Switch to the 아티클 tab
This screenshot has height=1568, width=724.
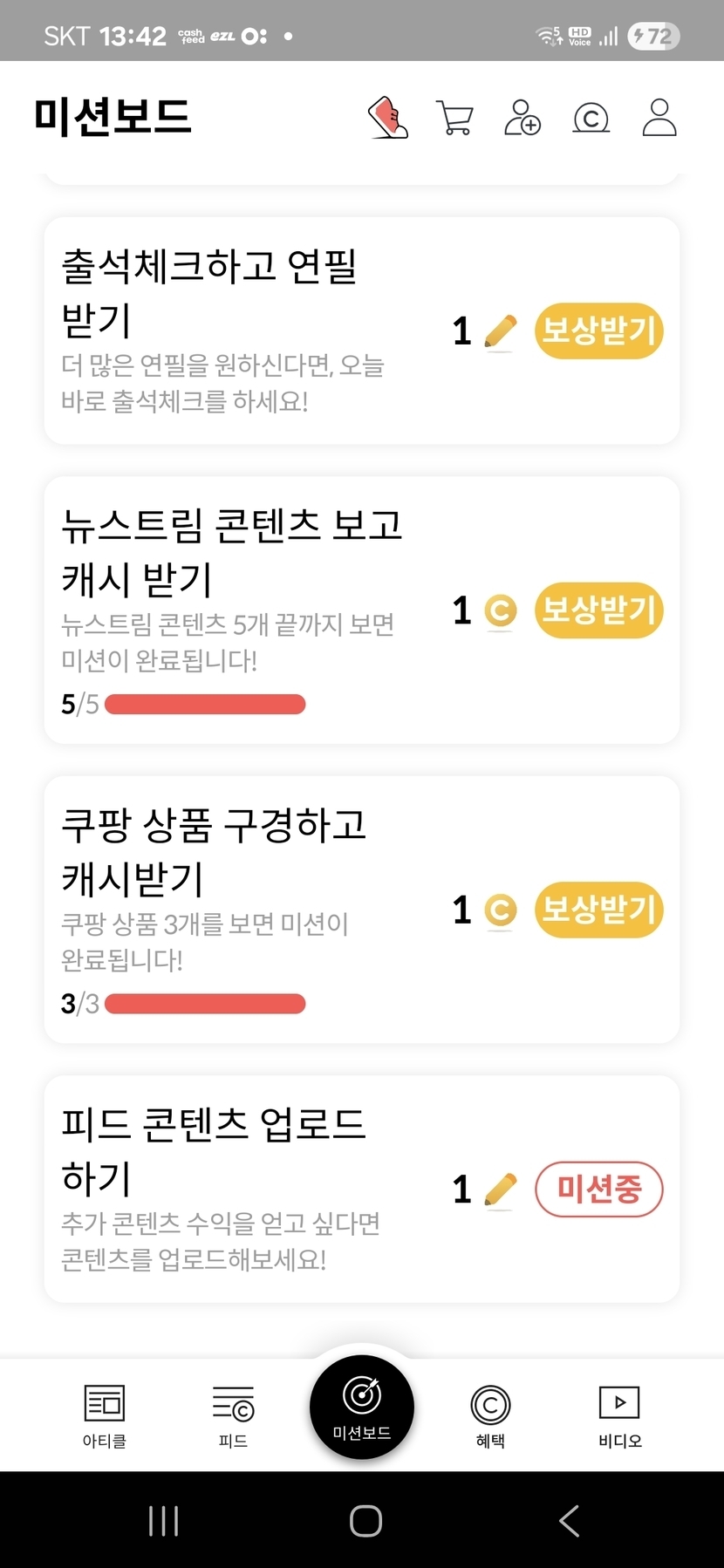(105, 1415)
